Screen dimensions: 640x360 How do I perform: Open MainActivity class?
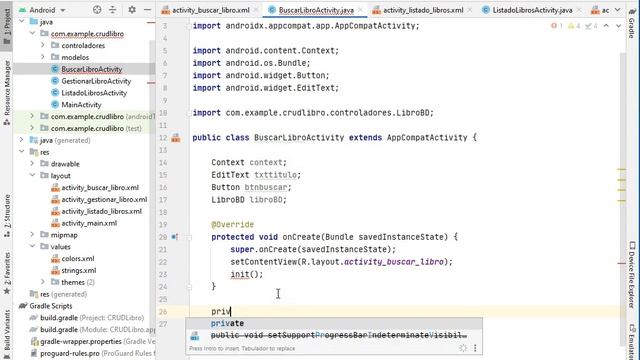click(x=81, y=104)
